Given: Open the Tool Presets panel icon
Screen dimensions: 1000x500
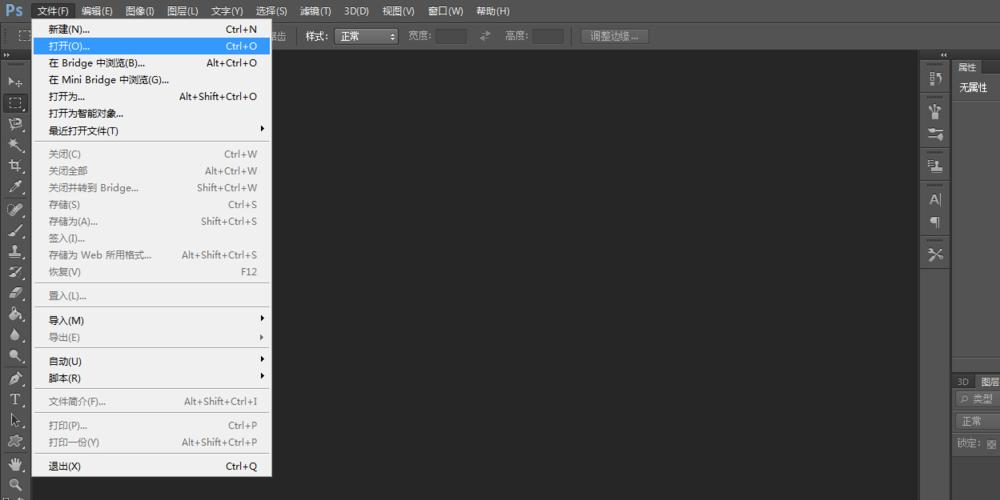Looking at the screenshot, I should (936, 254).
